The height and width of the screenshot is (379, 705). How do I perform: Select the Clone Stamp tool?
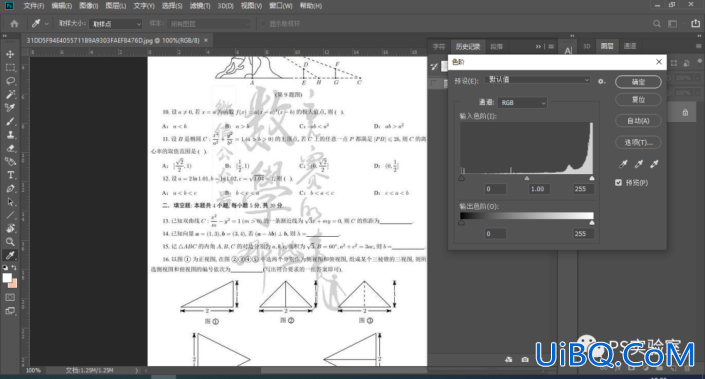(10, 135)
